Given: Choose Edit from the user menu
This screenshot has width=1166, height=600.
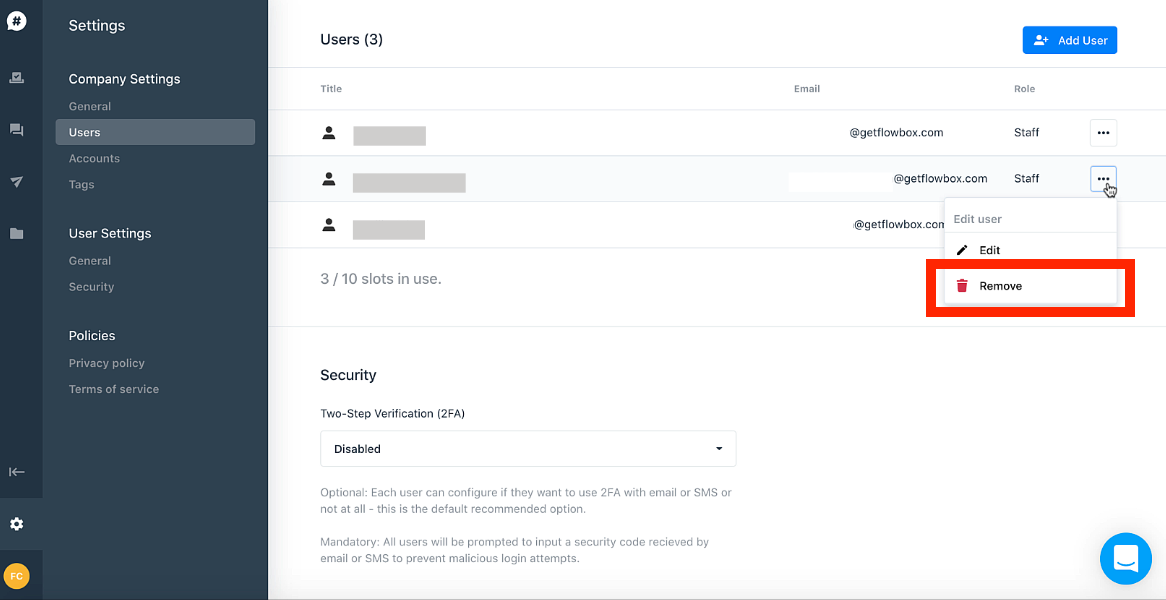Looking at the screenshot, I should pos(990,250).
